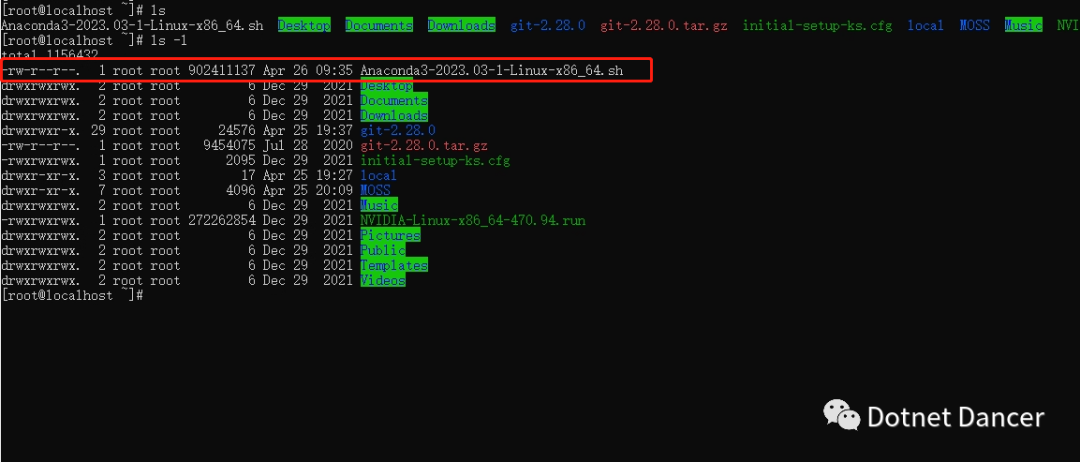
Task: Click initial-setup-ks.cfg name in ls -l listing
Action: (435, 161)
